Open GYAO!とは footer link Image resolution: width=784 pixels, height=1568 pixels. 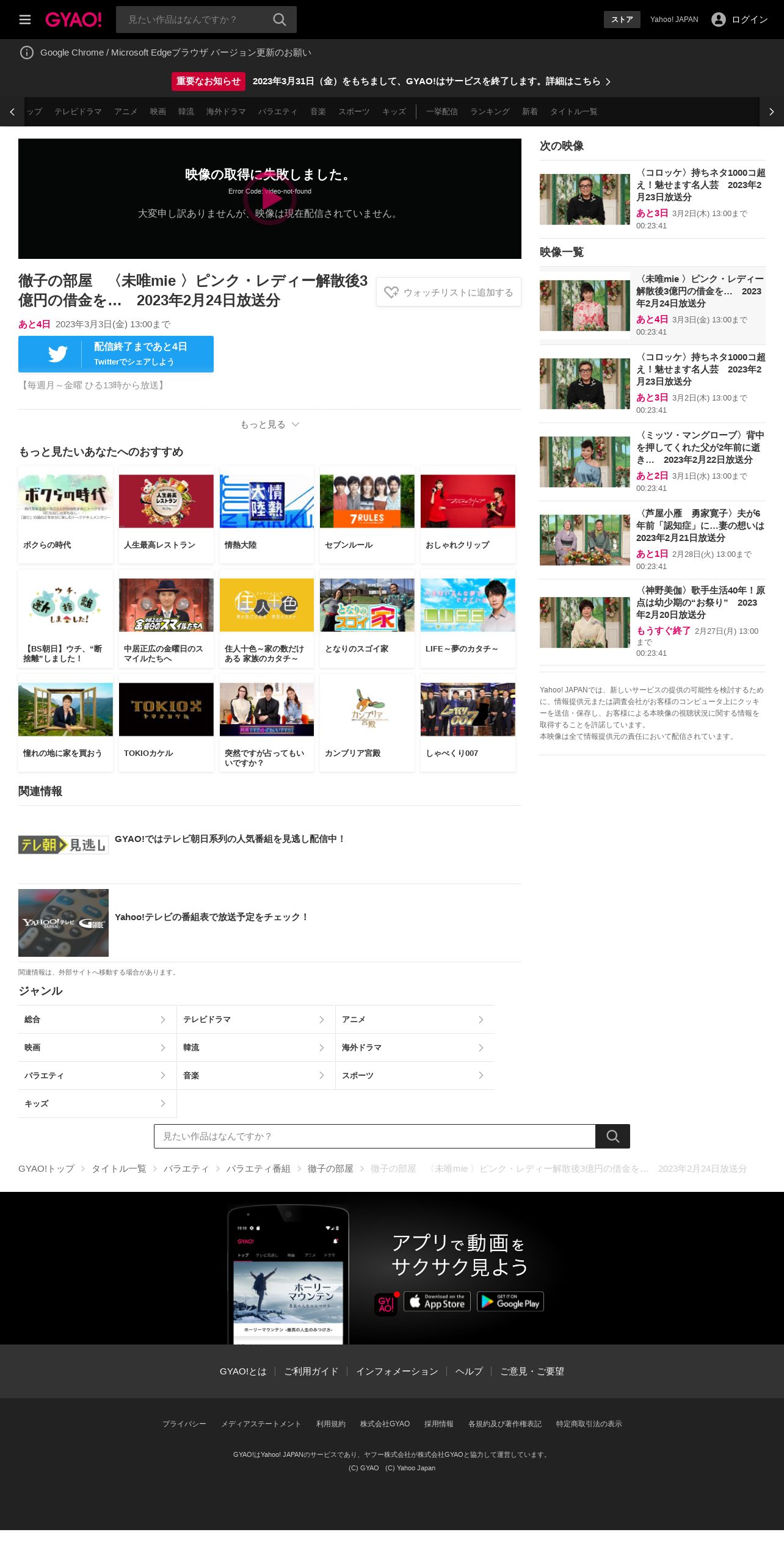[x=243, y=1371]
